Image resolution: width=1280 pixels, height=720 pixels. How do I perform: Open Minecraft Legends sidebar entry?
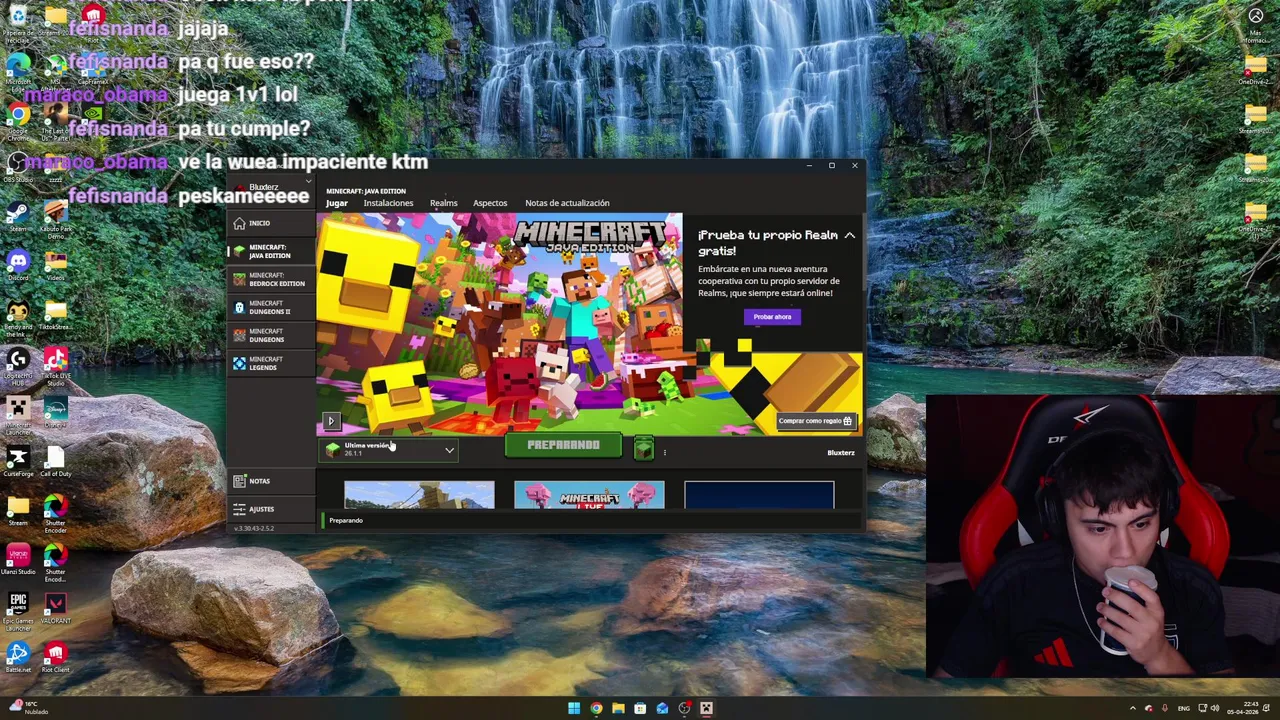pyautogui.click(x=270, y=363)
